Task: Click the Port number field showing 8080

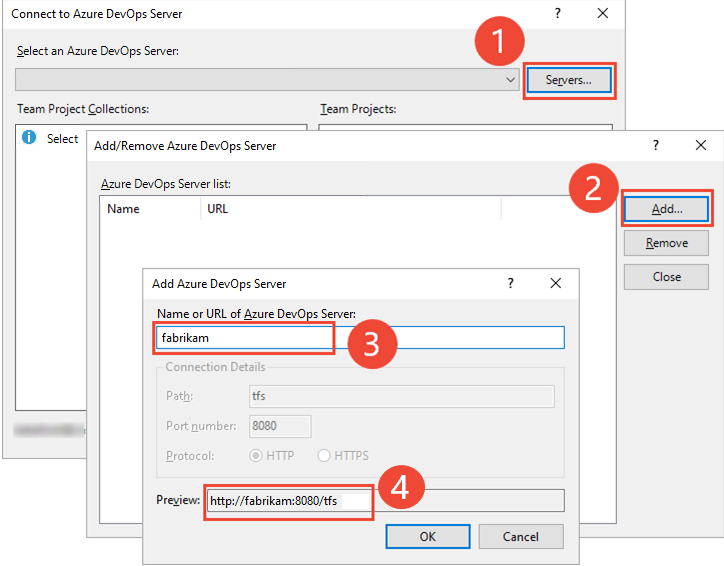Action: pos(280,426)
